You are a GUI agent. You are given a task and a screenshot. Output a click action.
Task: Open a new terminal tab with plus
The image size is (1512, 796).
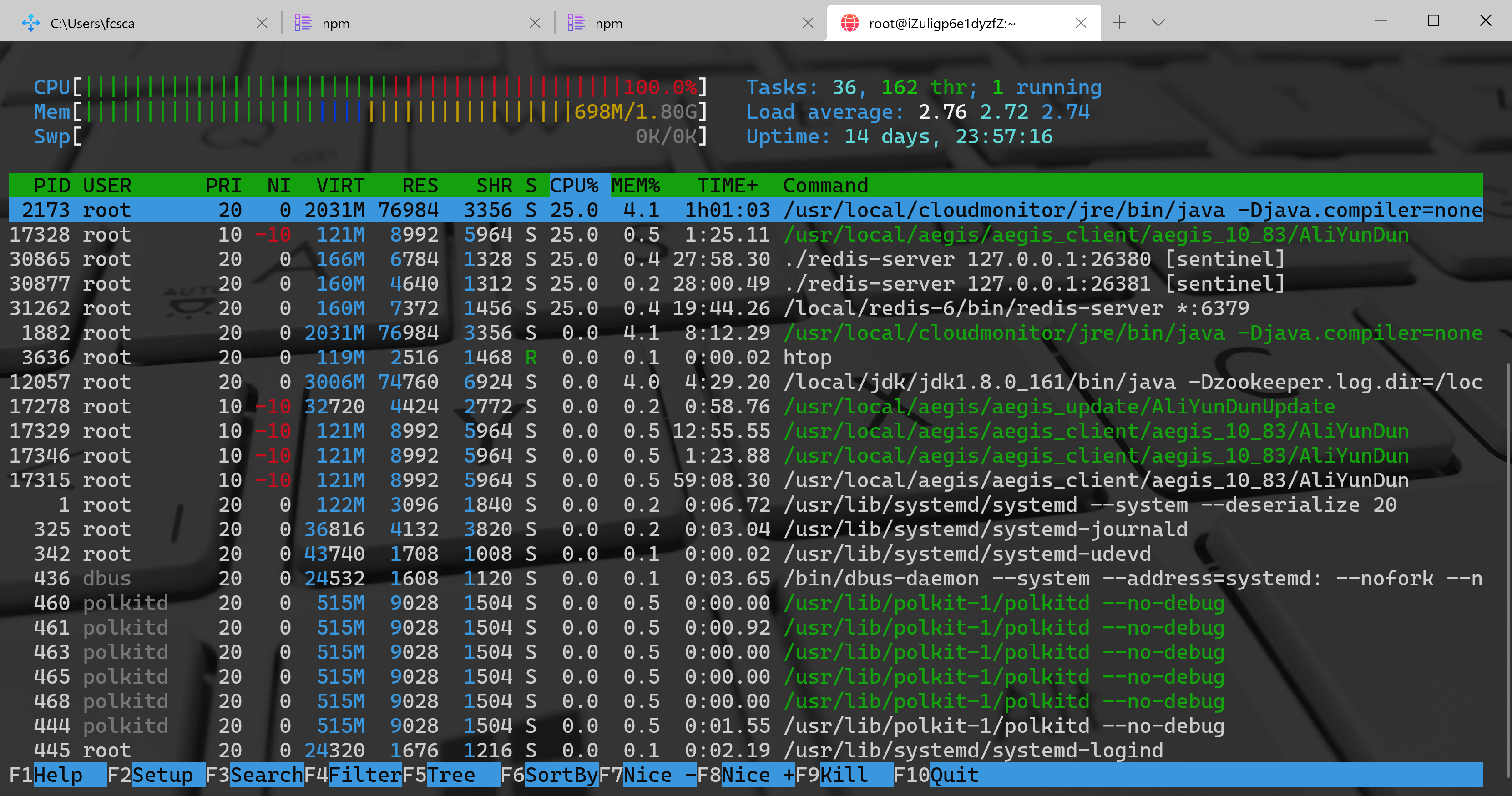1119,23
